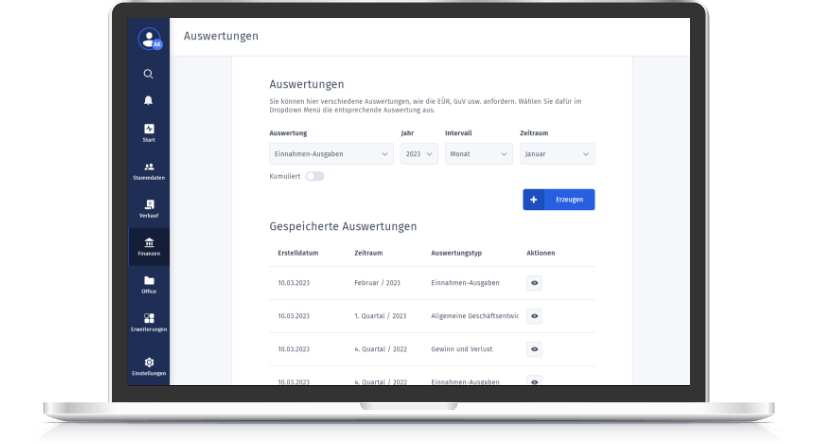
Task: Click the Auswertungen page title
Action: point(221,36)
